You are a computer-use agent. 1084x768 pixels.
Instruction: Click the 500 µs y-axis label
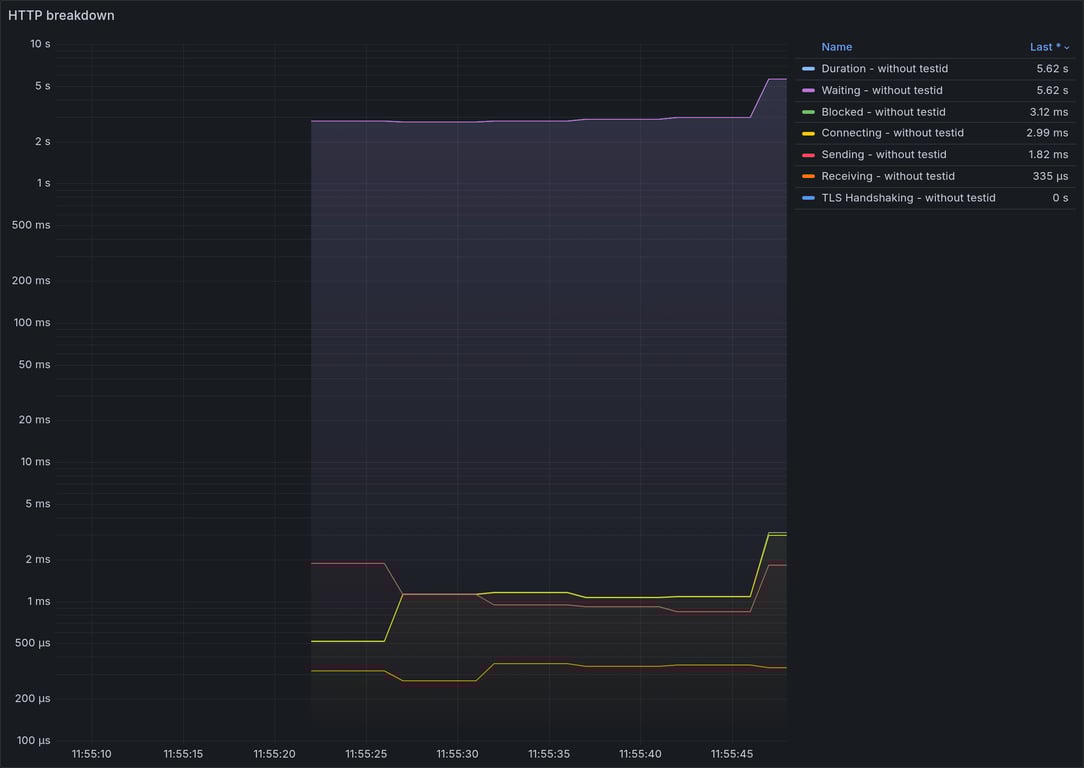[x=32, y=643]
